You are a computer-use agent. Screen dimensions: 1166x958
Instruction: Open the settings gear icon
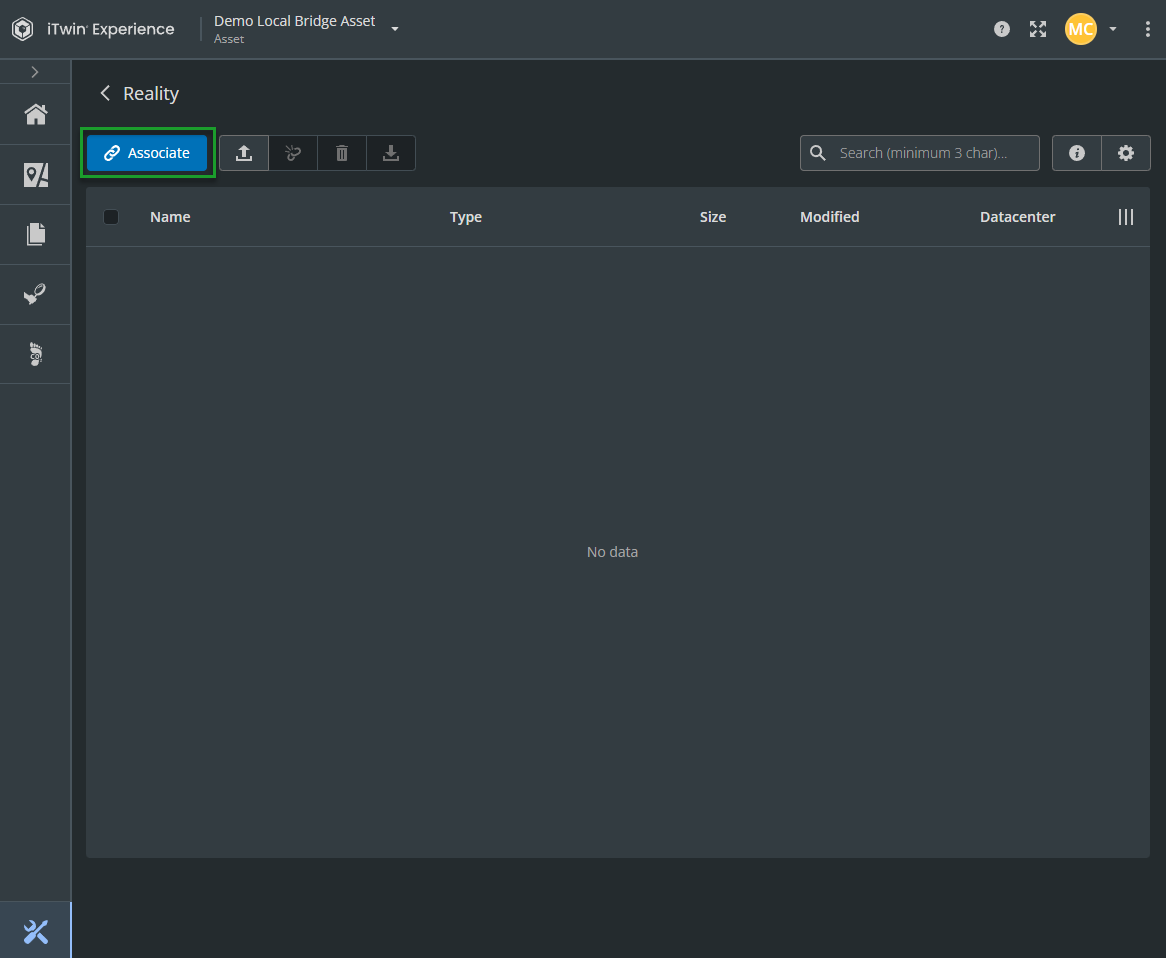(1126, 152)
